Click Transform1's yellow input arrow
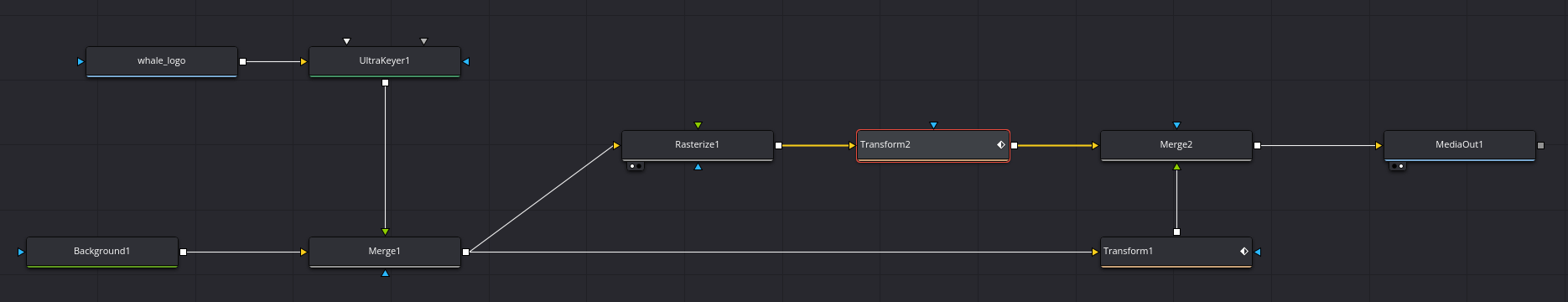 [x=1095, y=252]
